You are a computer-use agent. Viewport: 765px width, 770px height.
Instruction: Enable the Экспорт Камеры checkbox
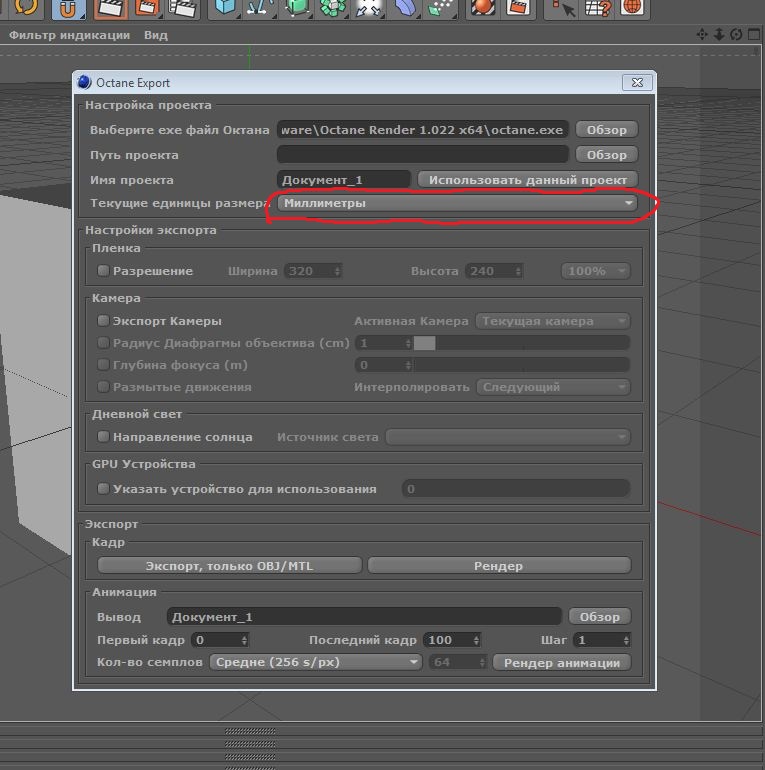point(103,321)
